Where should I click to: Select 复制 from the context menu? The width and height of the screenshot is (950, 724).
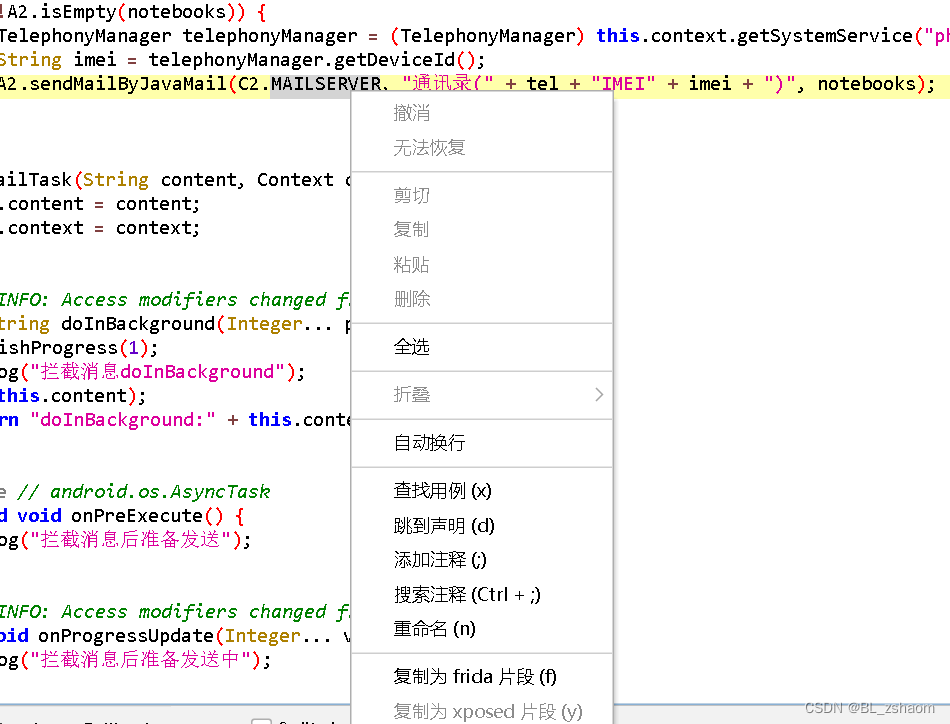(482, 230)
